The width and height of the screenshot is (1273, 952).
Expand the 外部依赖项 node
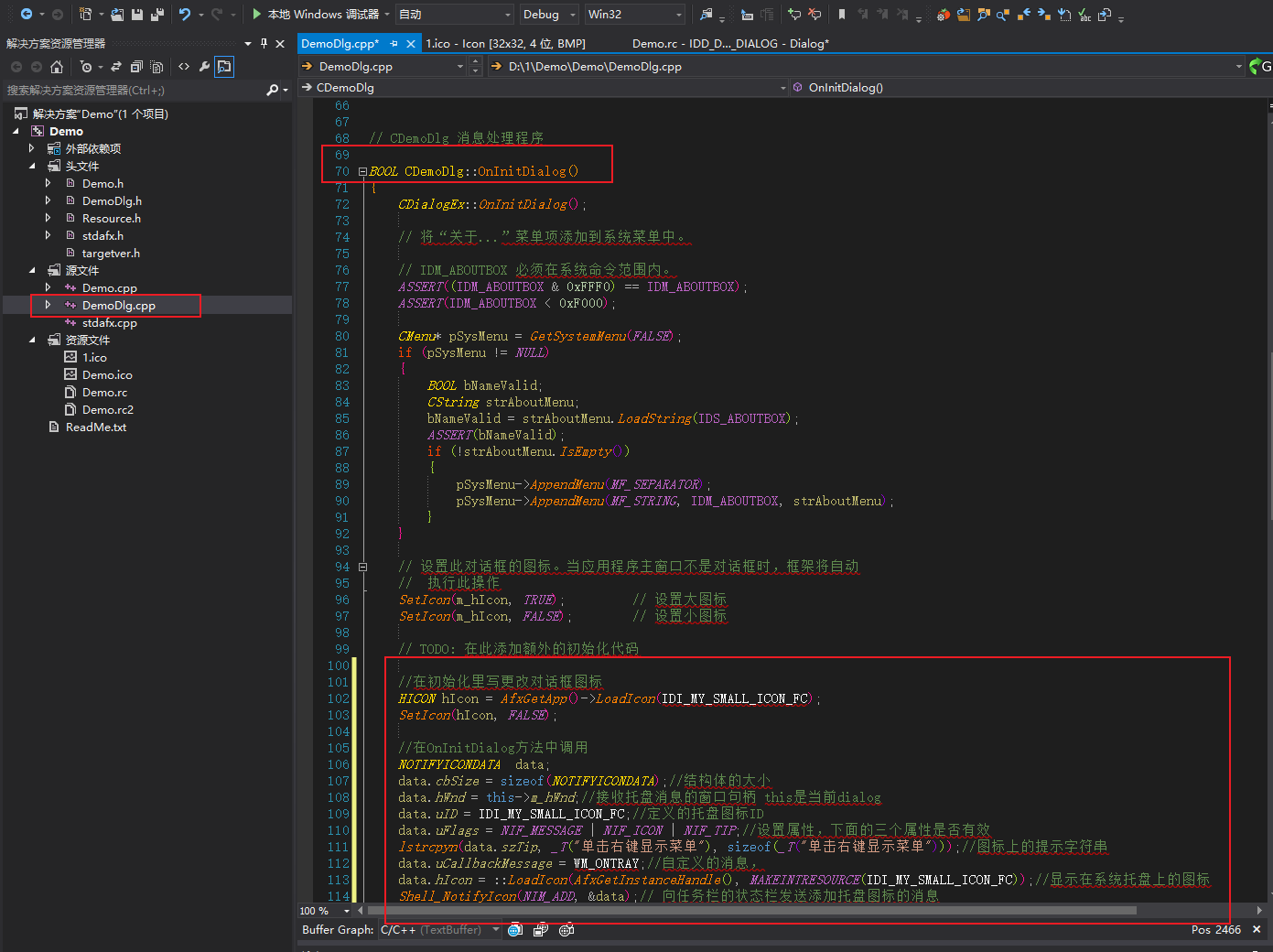(32, 148)
